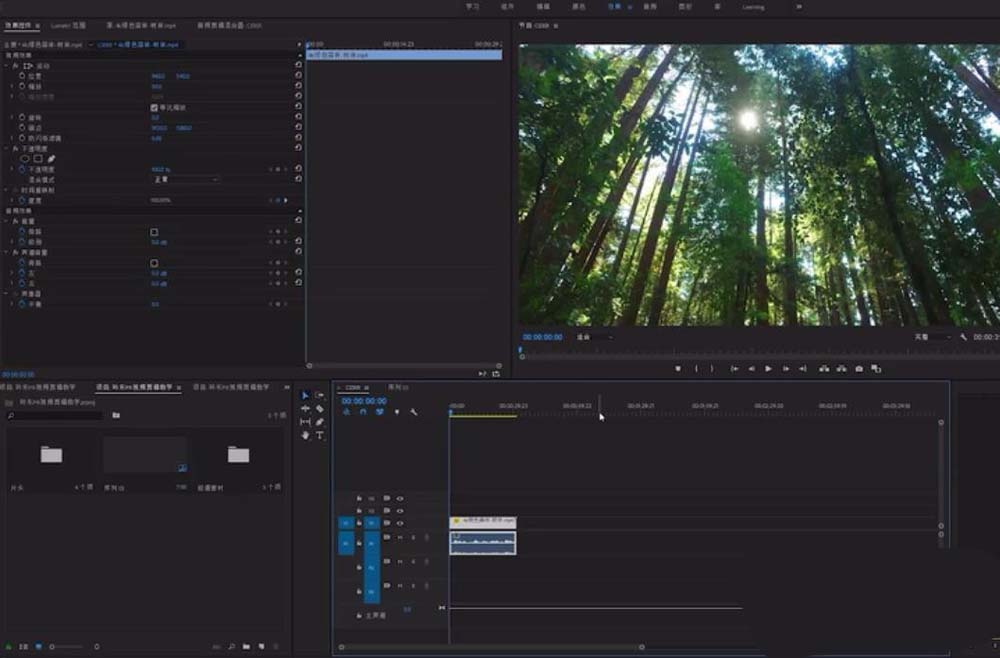Toggle the opacity stopwatch animation
This screenshot has height=658, width=1000.
click(22, 169)
